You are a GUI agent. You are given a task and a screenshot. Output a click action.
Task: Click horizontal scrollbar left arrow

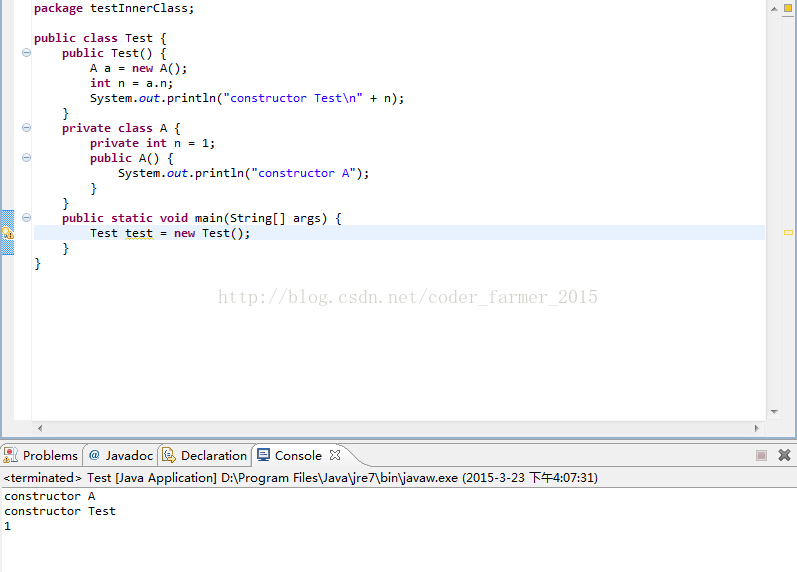click(x=40, y=429)
